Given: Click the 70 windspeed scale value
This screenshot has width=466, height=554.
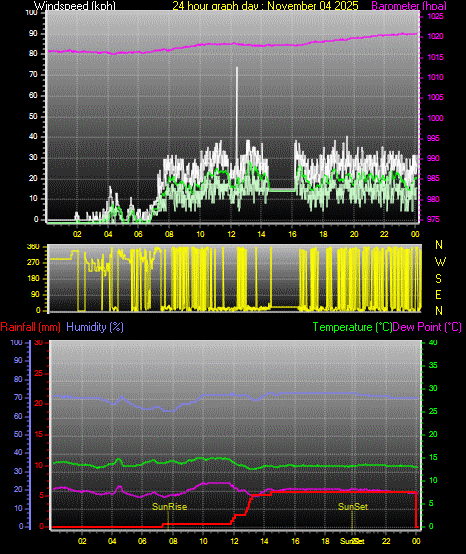Looking at the screenshot, I should [33, 75].
